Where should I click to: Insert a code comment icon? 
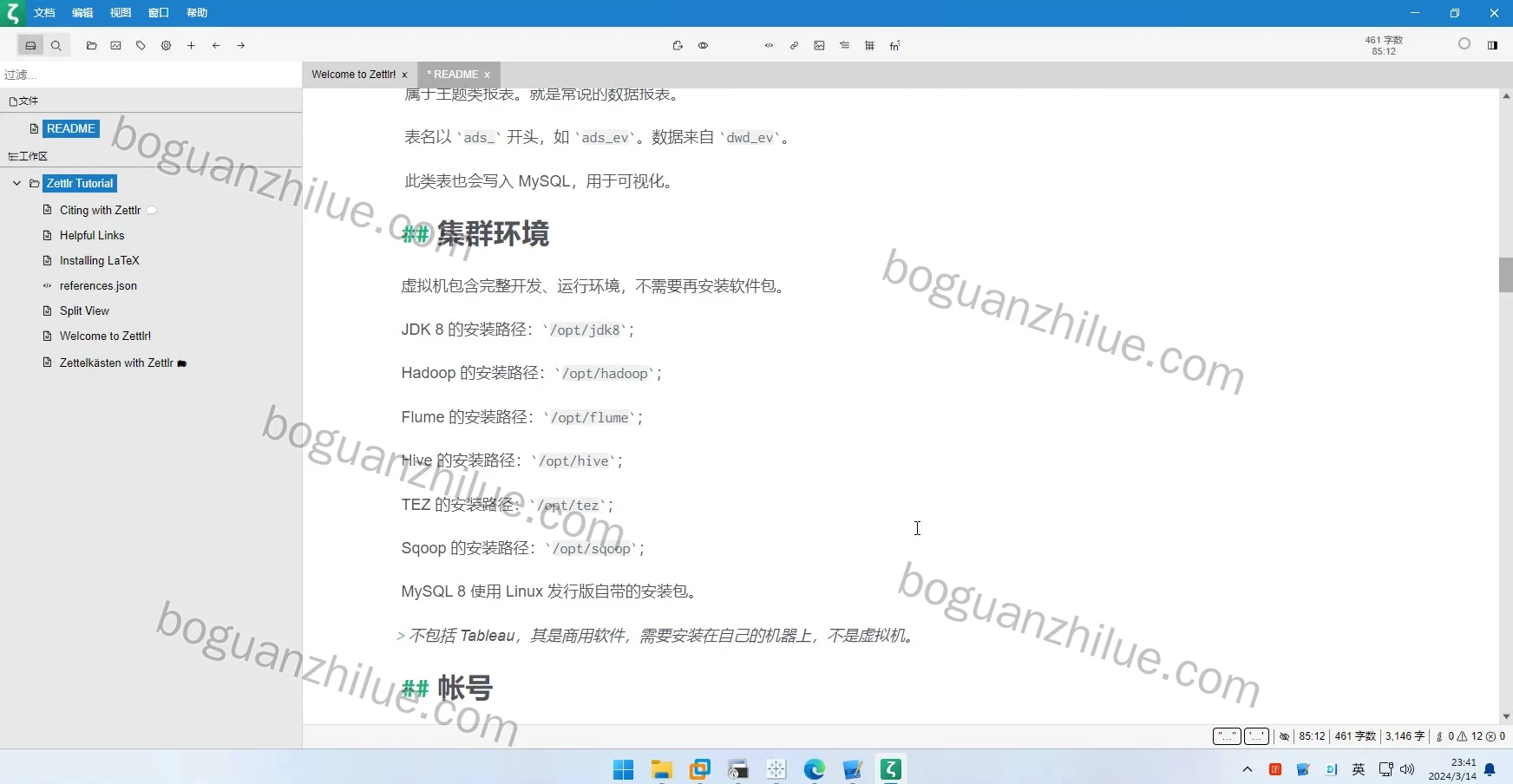click(x=769, y=46)
